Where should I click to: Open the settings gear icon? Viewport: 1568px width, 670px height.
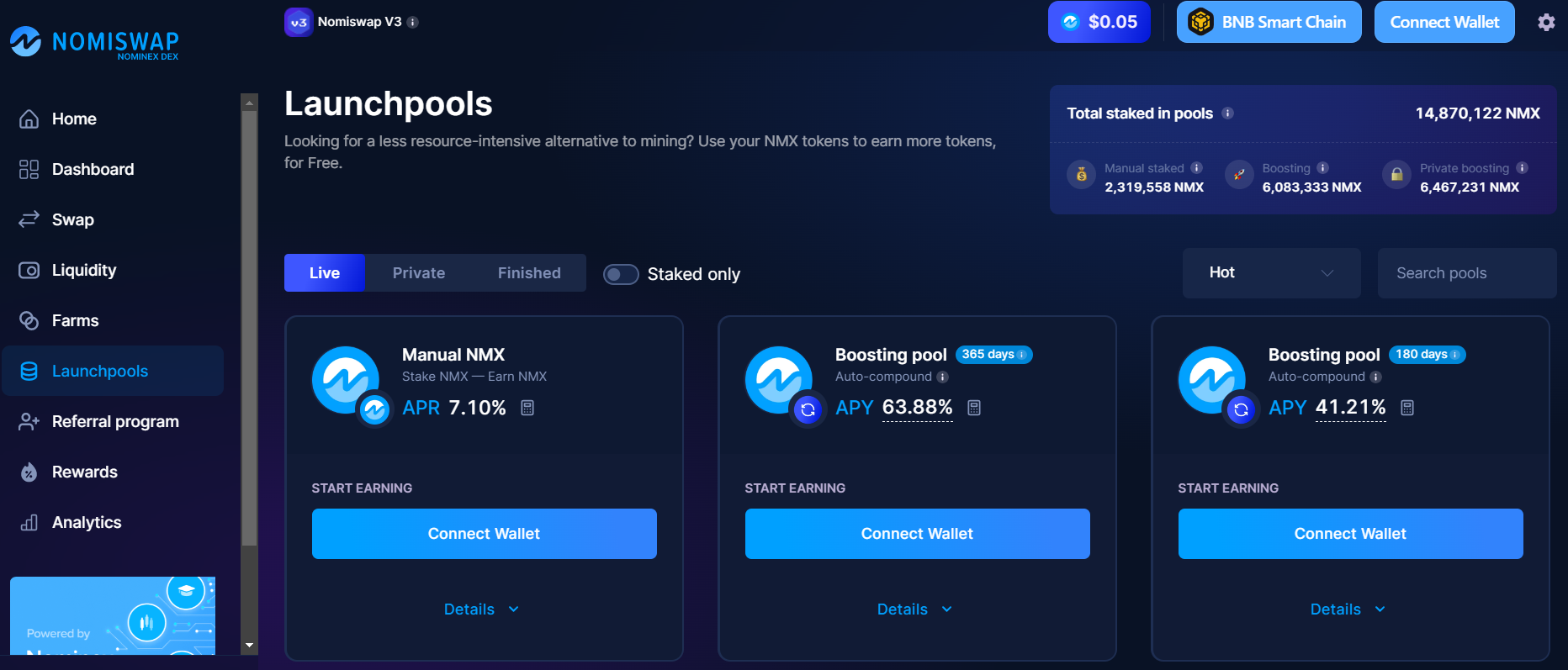tap(1546, 23)
